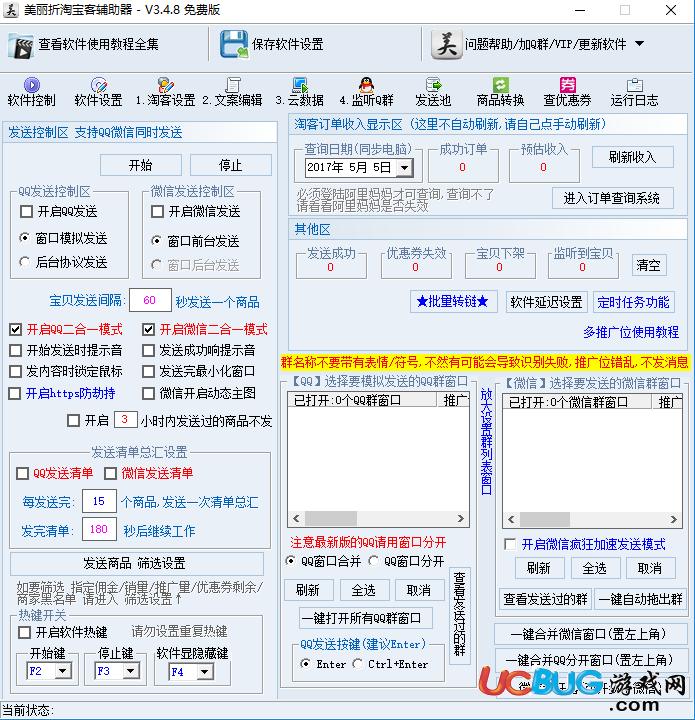Click right scroll arrow of QQ group list

[461, 518]
